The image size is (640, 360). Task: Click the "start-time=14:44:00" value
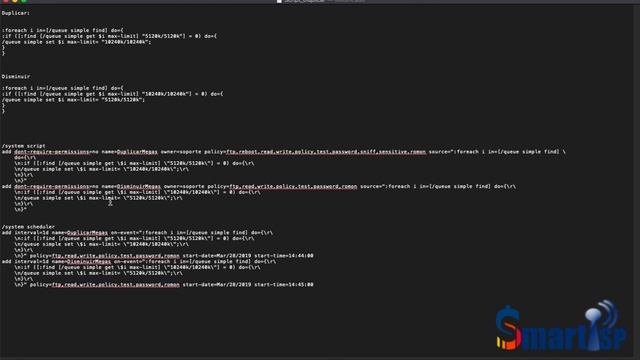tap(284, 256)
